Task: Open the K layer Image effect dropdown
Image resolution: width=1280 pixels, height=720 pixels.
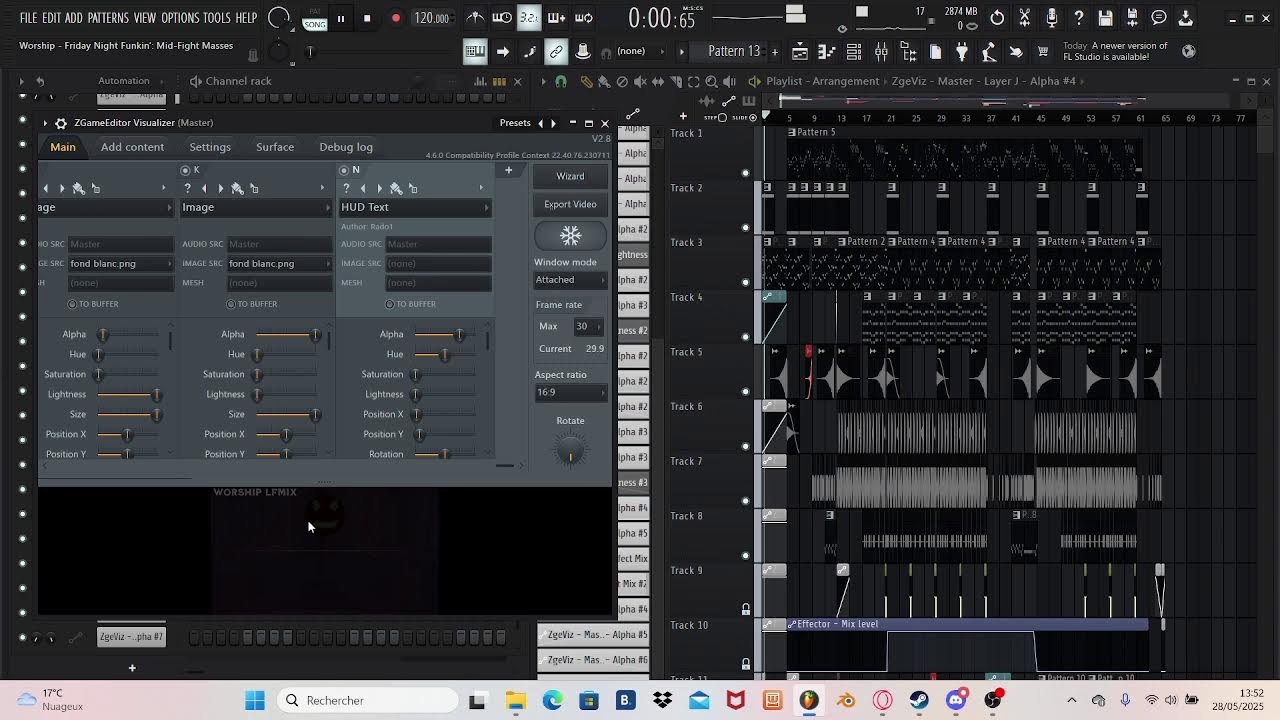Action: pos(256,207)
